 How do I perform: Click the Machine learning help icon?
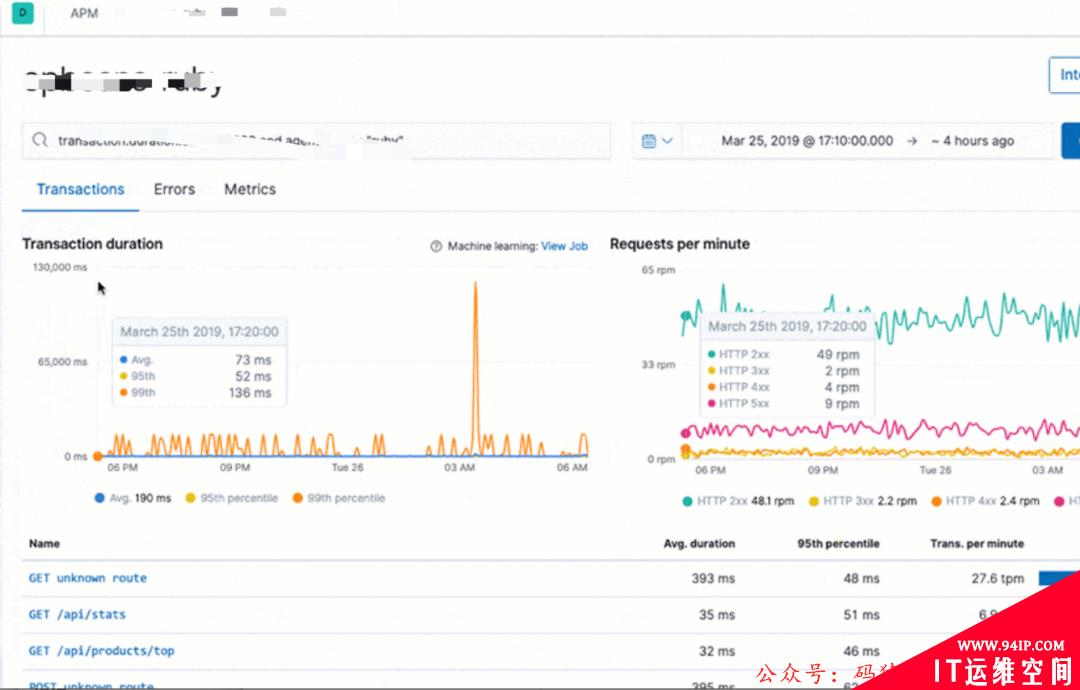436,247
